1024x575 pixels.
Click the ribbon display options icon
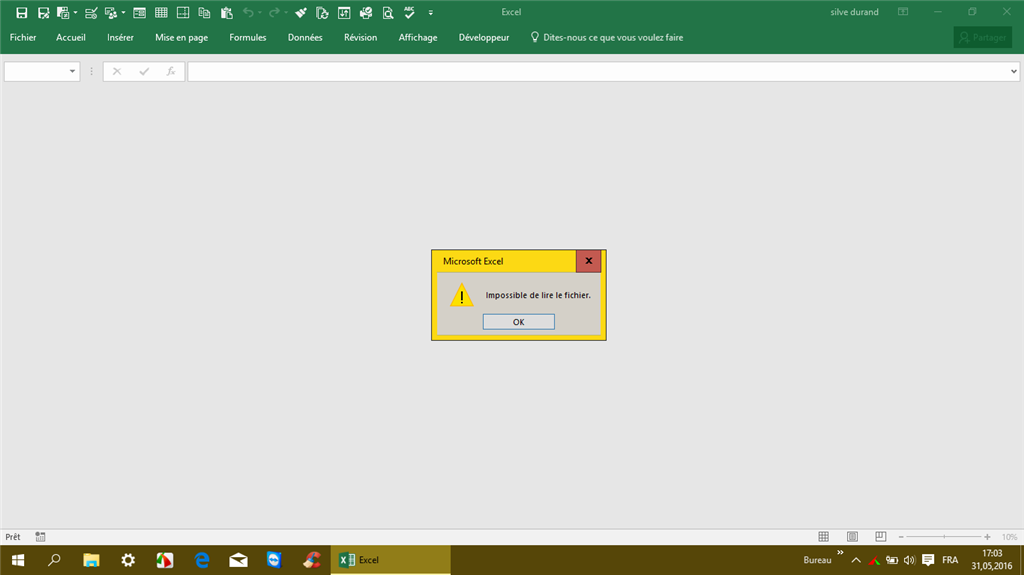(903, 12)
